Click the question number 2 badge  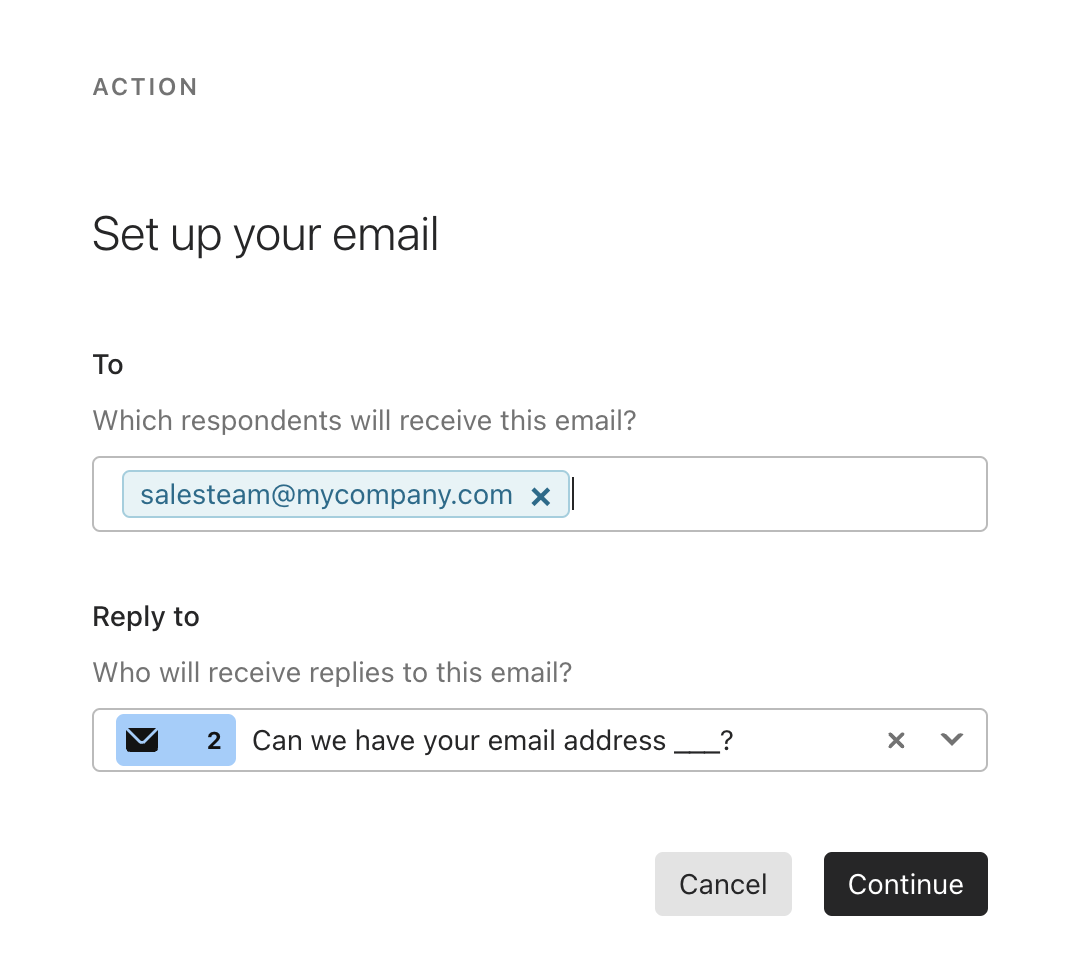[x=214, y=741]
